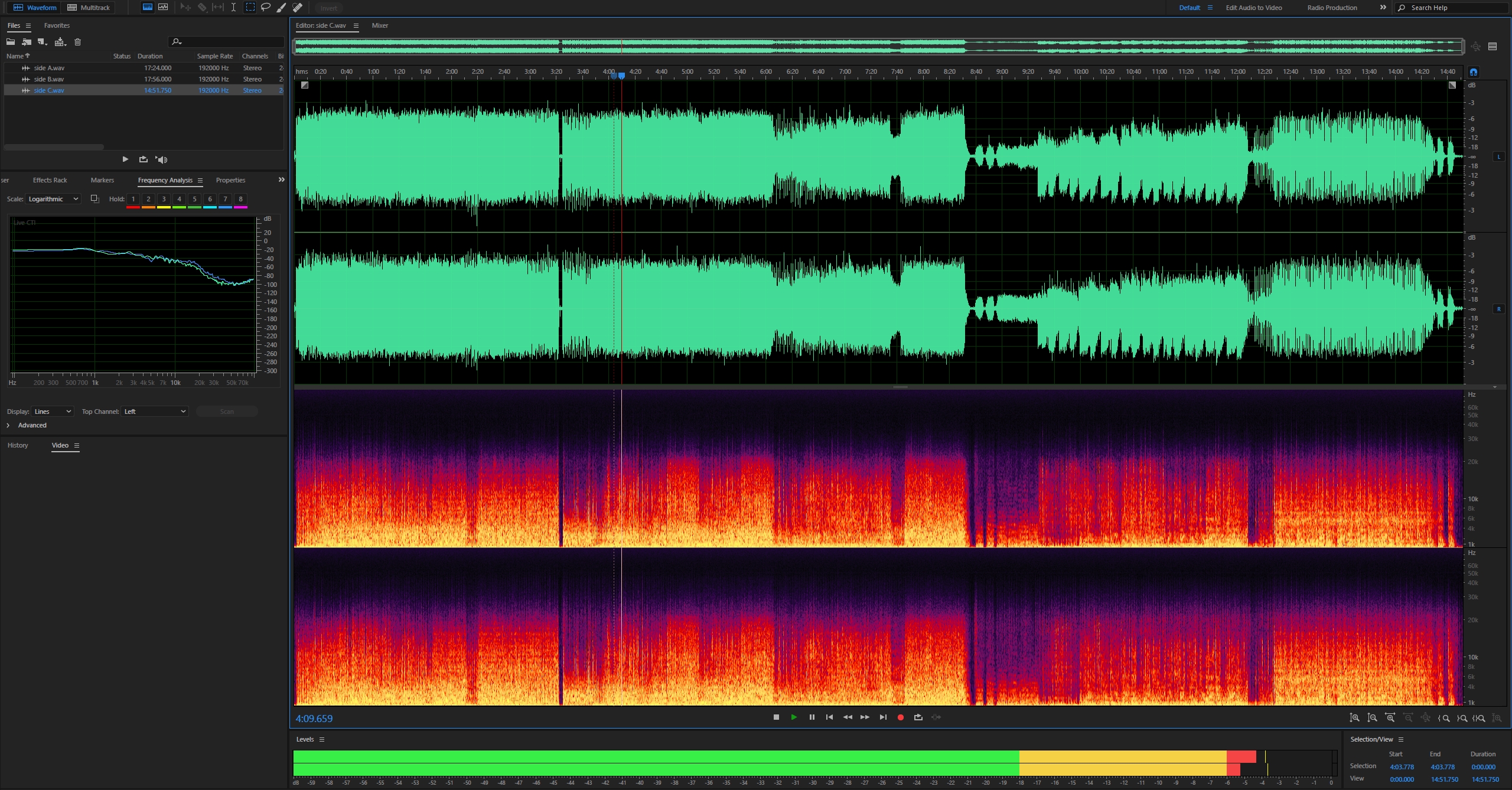This screenshot has width=1512, height=790.
Task: Open the Mixer tab
Action: [380, 25]
